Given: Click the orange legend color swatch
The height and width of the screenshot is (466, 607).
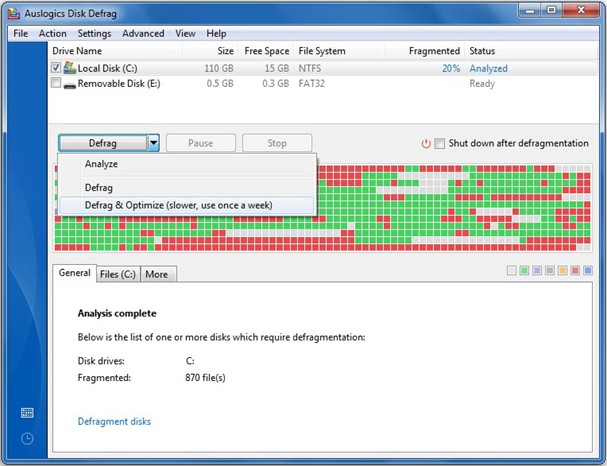Looking at the screenshot, I should 562,271.
